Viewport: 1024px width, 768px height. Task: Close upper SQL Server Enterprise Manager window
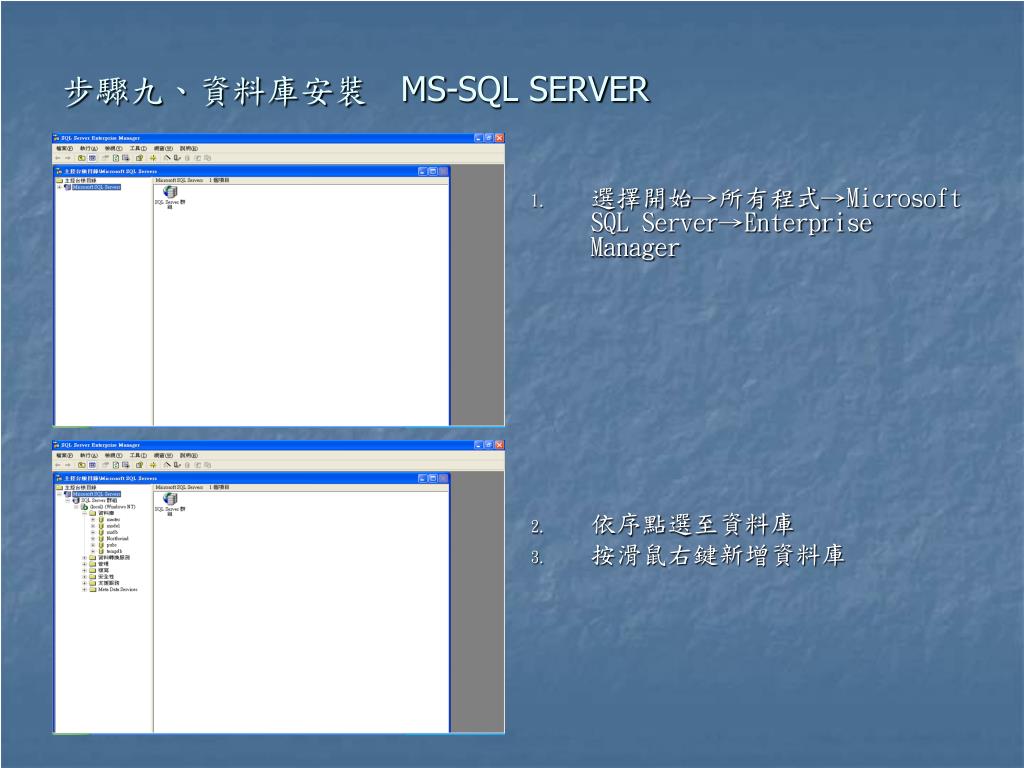pyautogui.click(x=500, y=138)
